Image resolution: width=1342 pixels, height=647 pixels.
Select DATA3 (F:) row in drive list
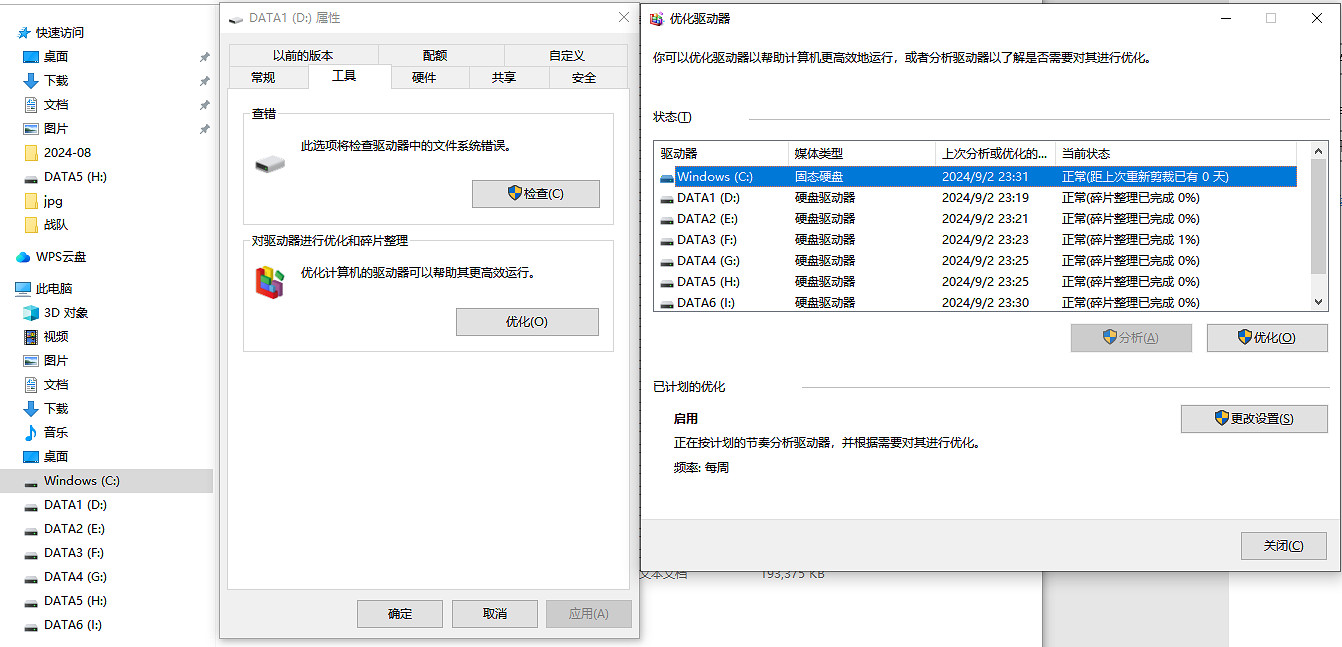(x=708, y=240)
